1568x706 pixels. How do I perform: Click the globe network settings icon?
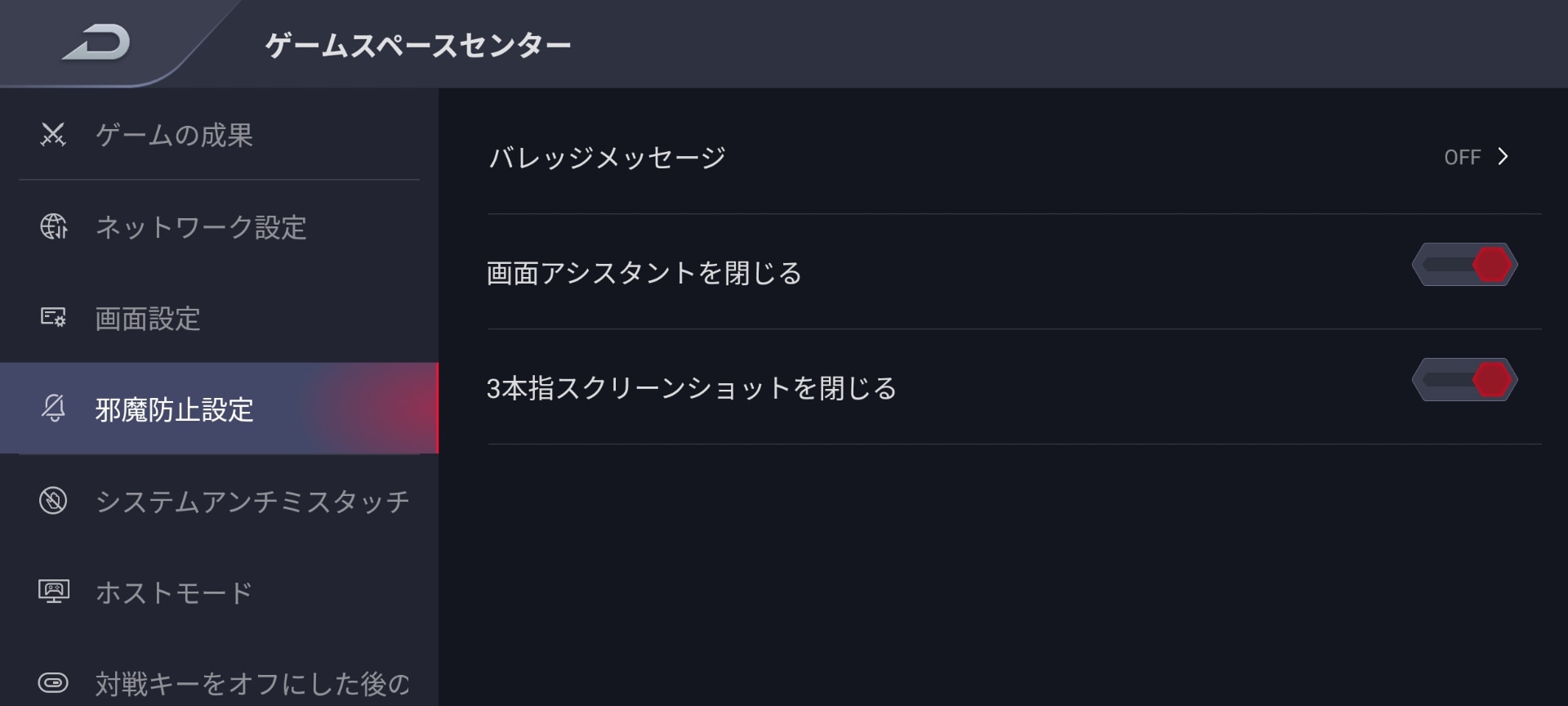click(53, 226)
